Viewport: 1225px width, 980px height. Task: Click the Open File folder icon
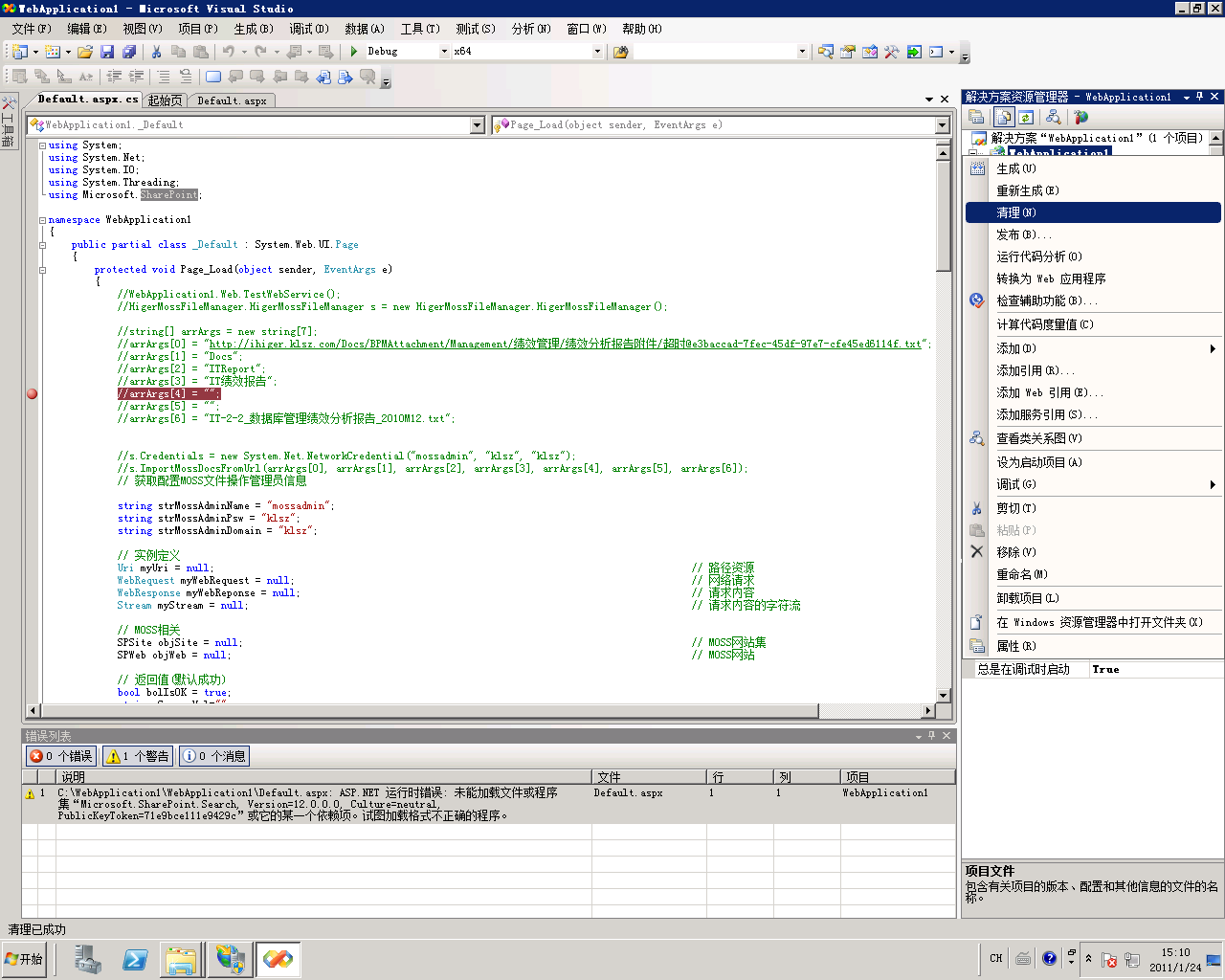tap(85, 52)
